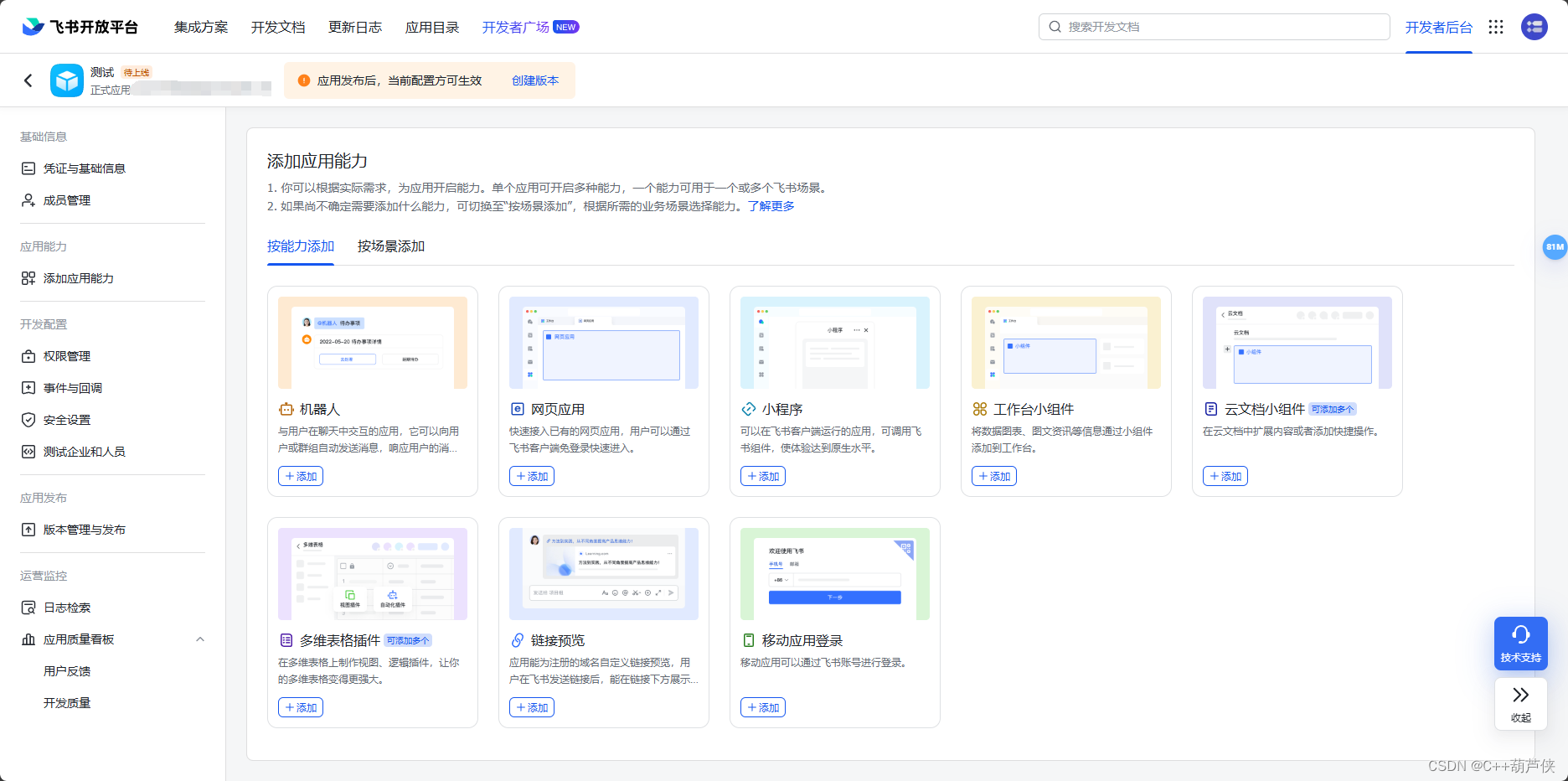Add the 机器人 capability
The width and height of the screenshot is (1568, 781).
[x=301, y=476]
